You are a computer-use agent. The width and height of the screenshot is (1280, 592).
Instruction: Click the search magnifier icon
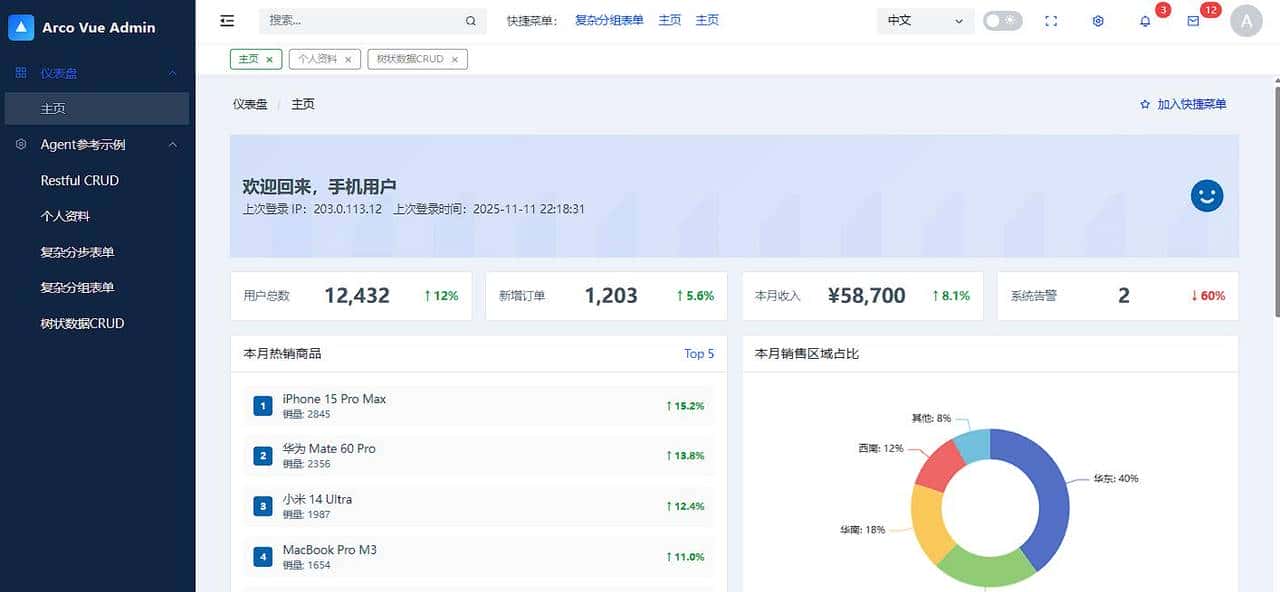point(470,19)
